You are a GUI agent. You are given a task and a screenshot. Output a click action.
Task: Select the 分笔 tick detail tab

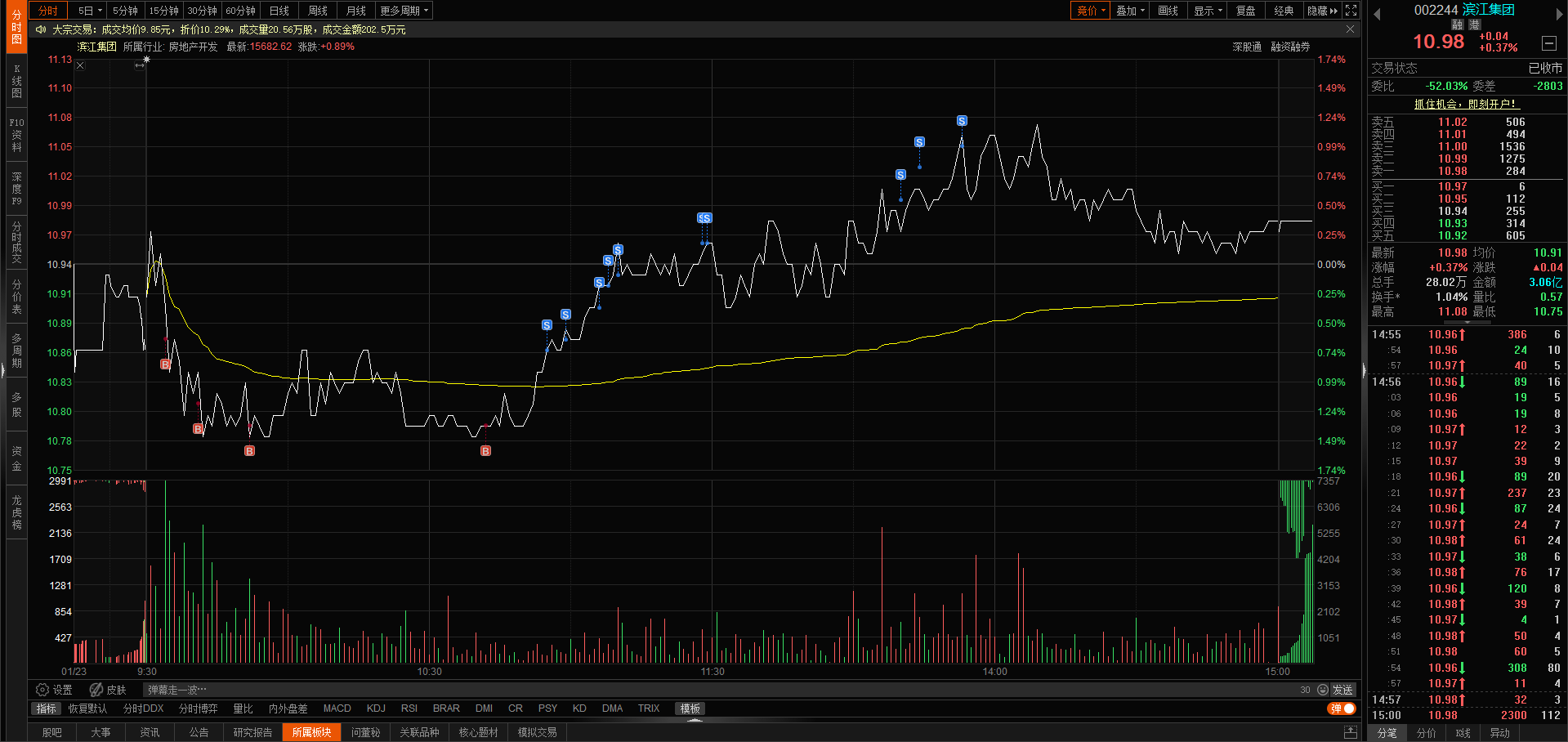click(1387, 733)
